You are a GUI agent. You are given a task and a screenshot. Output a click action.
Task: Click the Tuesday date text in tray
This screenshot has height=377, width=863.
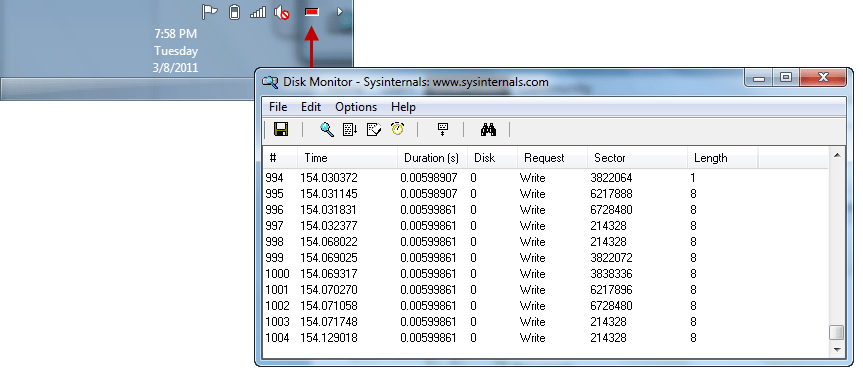[x=176, y=51]
